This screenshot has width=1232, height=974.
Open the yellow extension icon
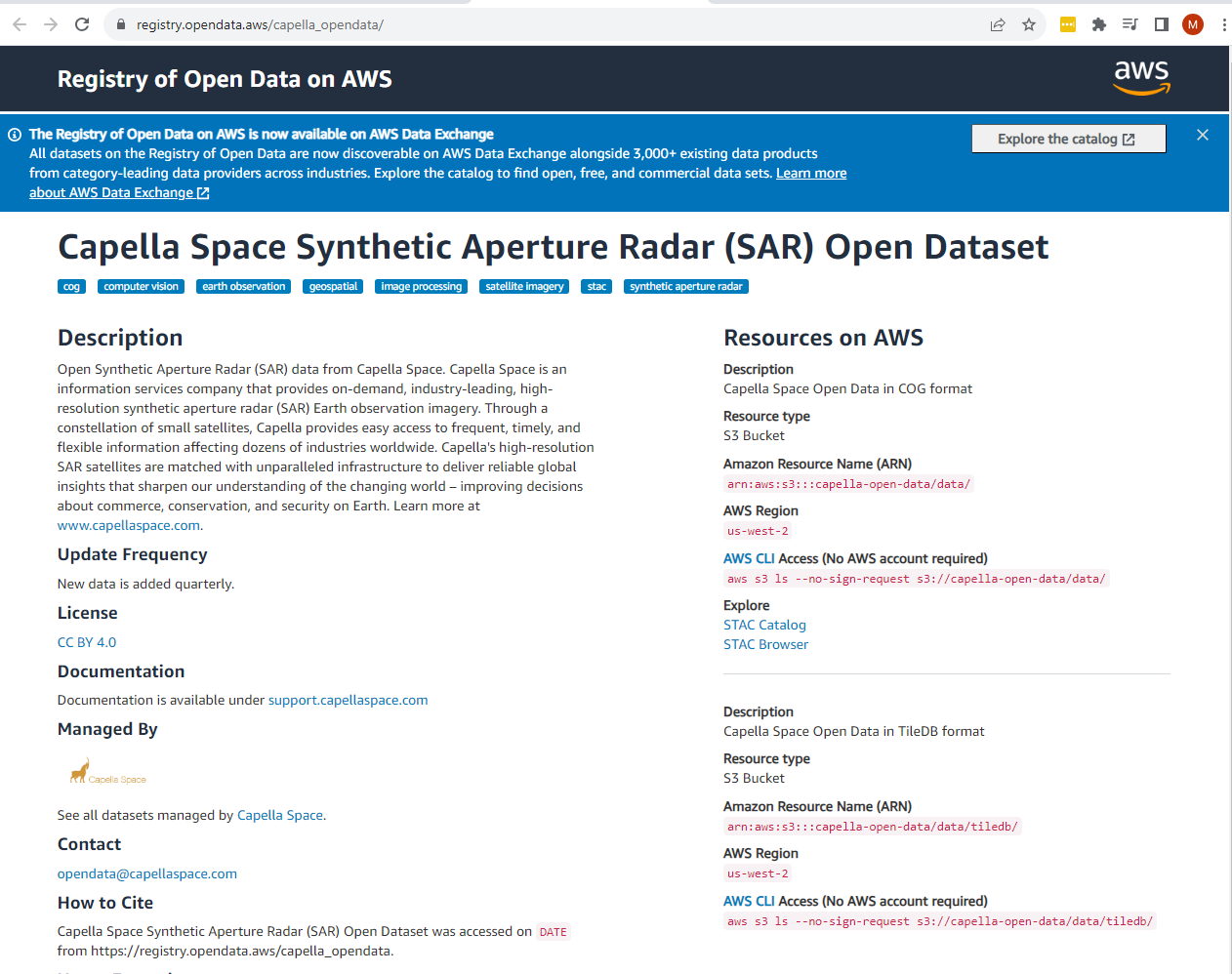(x=1068, y=24)
